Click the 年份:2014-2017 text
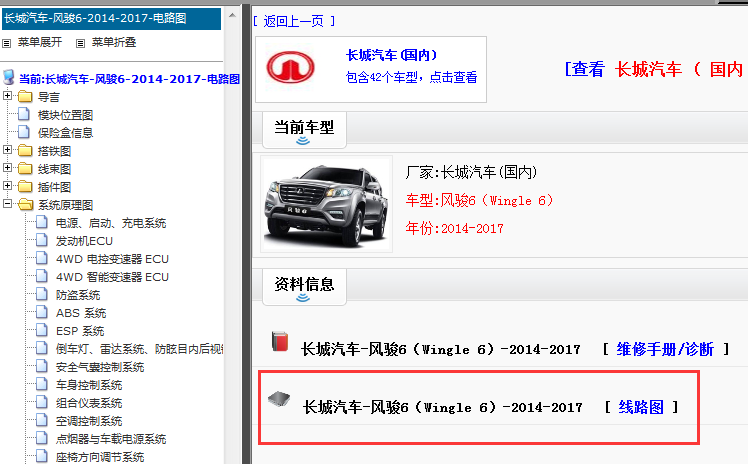The width and height of the screenshot is (748, 464). click(x=455, y=228)
